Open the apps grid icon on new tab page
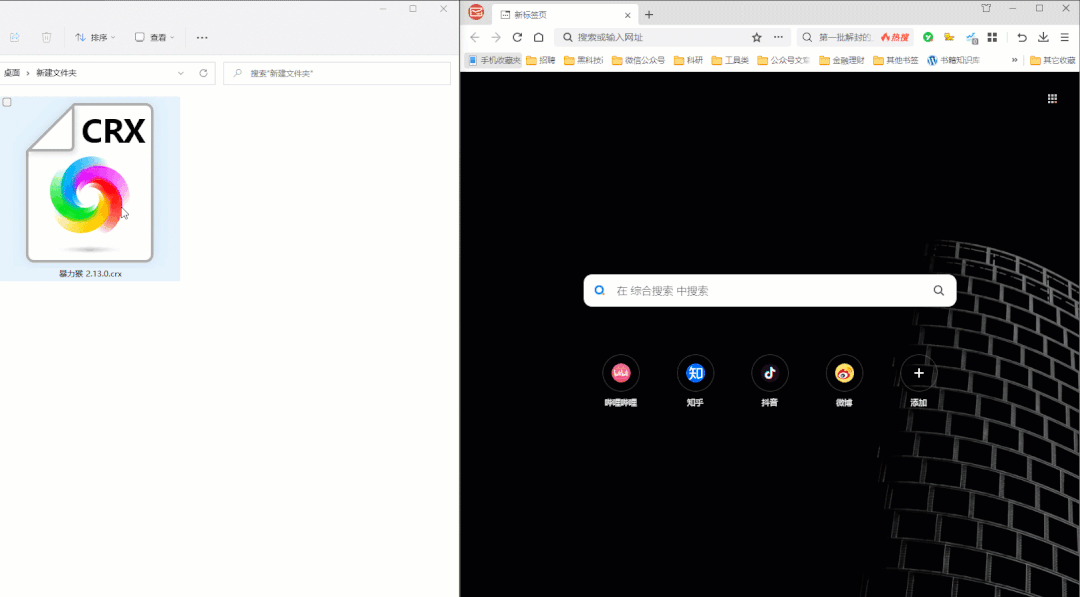Image resolution: width=1080 pixels, height=597 pixels. click(x=1052, y=99)
